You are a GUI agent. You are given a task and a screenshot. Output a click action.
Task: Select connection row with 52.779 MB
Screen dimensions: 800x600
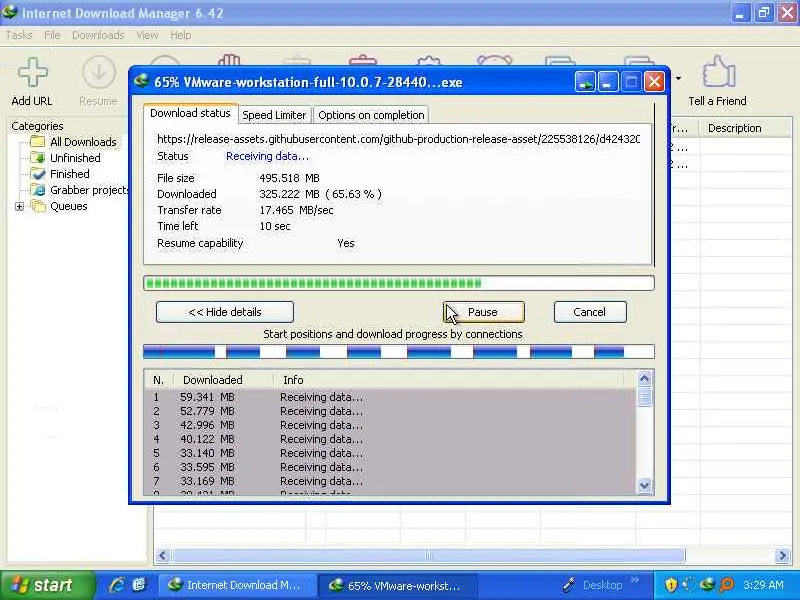390,411
